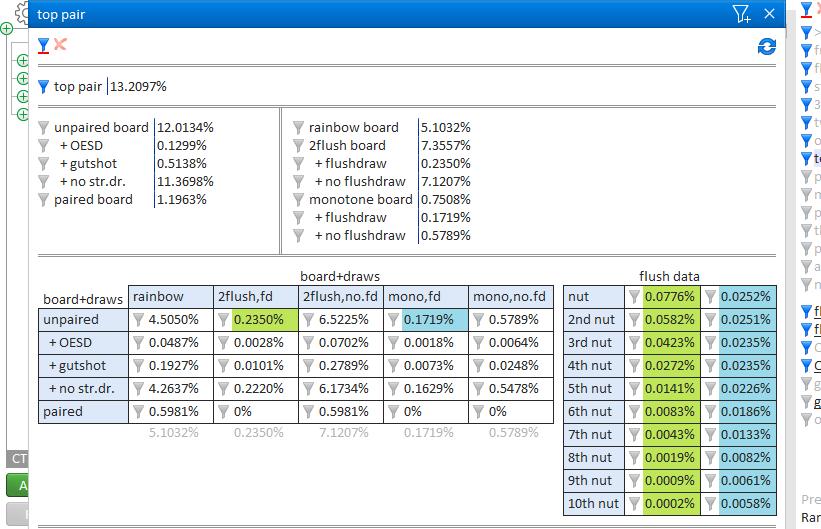
Task: Select the rainbow column header in board+draws table
Action: pos(170,296)
